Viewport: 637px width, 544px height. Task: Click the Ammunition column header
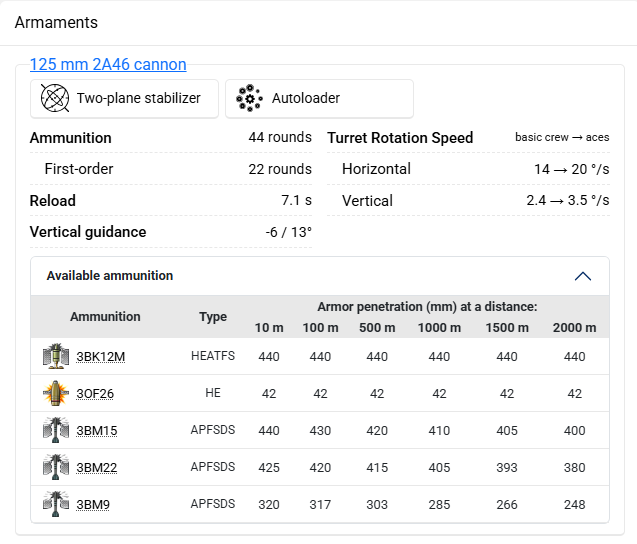pyautogui.click(x=105, y=317)
